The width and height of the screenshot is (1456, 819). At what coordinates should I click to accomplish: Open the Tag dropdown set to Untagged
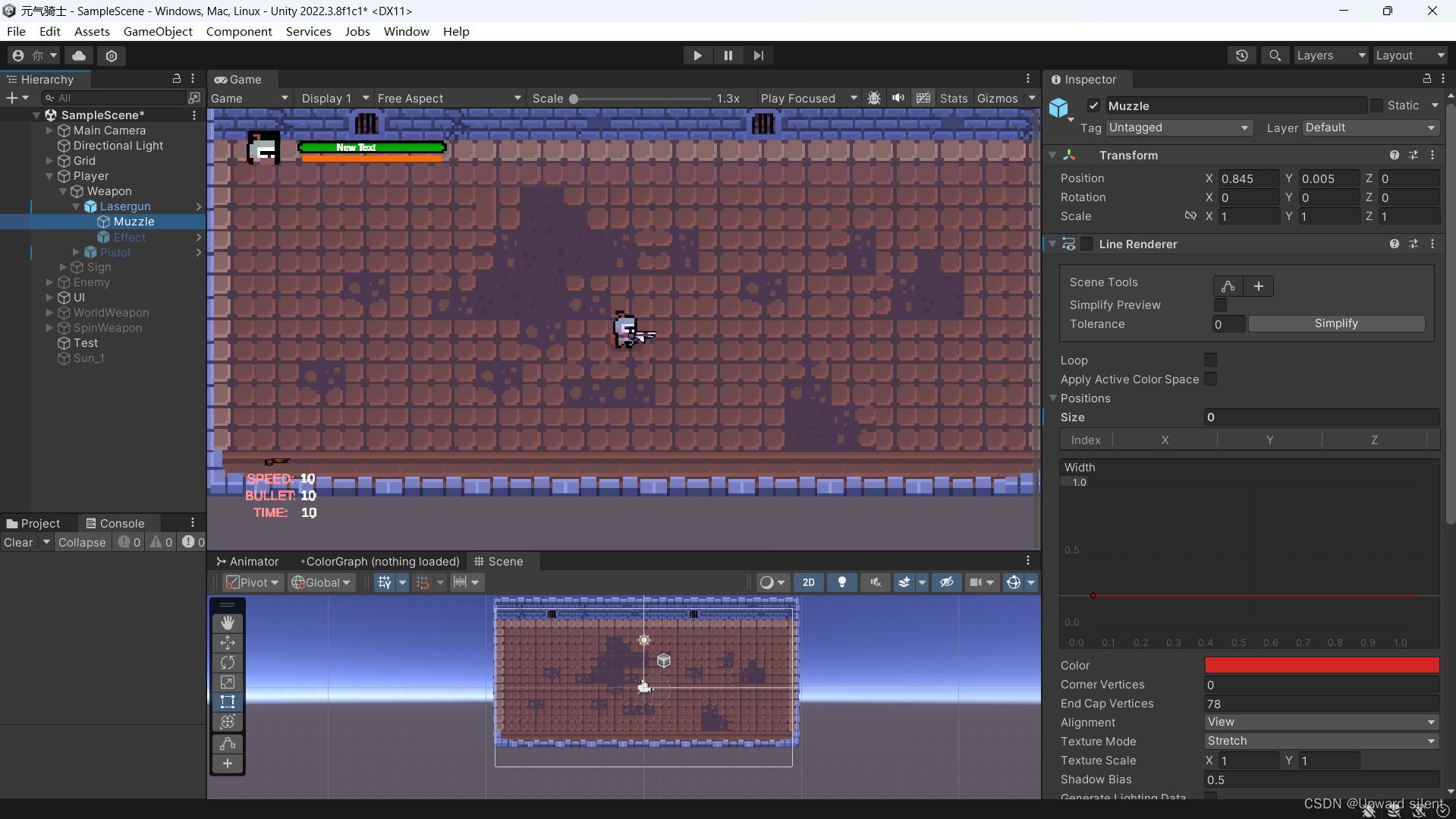coord(1178,128)
